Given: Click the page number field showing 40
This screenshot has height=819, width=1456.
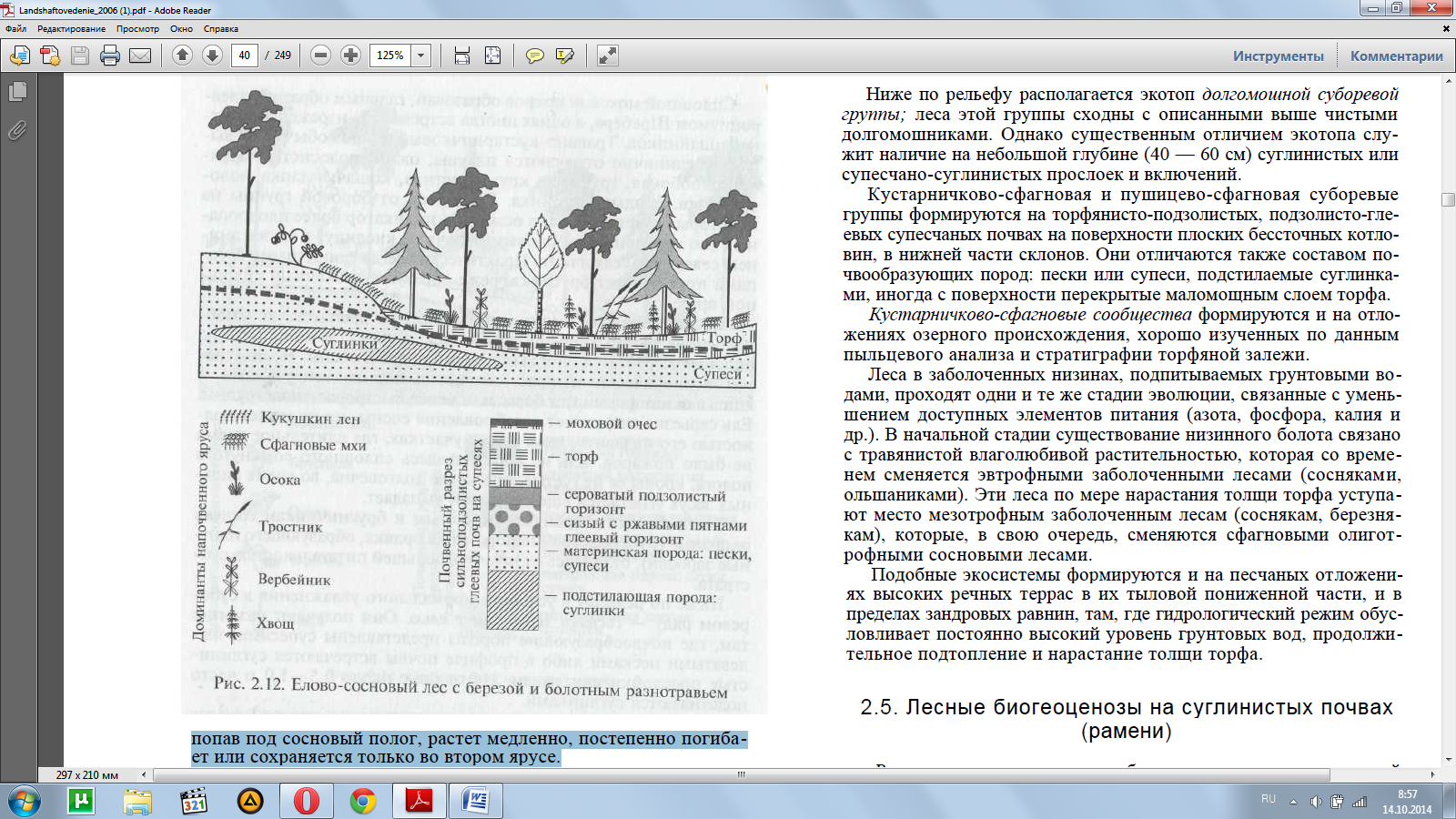Looking at the screenshot, I should (244, 56).
